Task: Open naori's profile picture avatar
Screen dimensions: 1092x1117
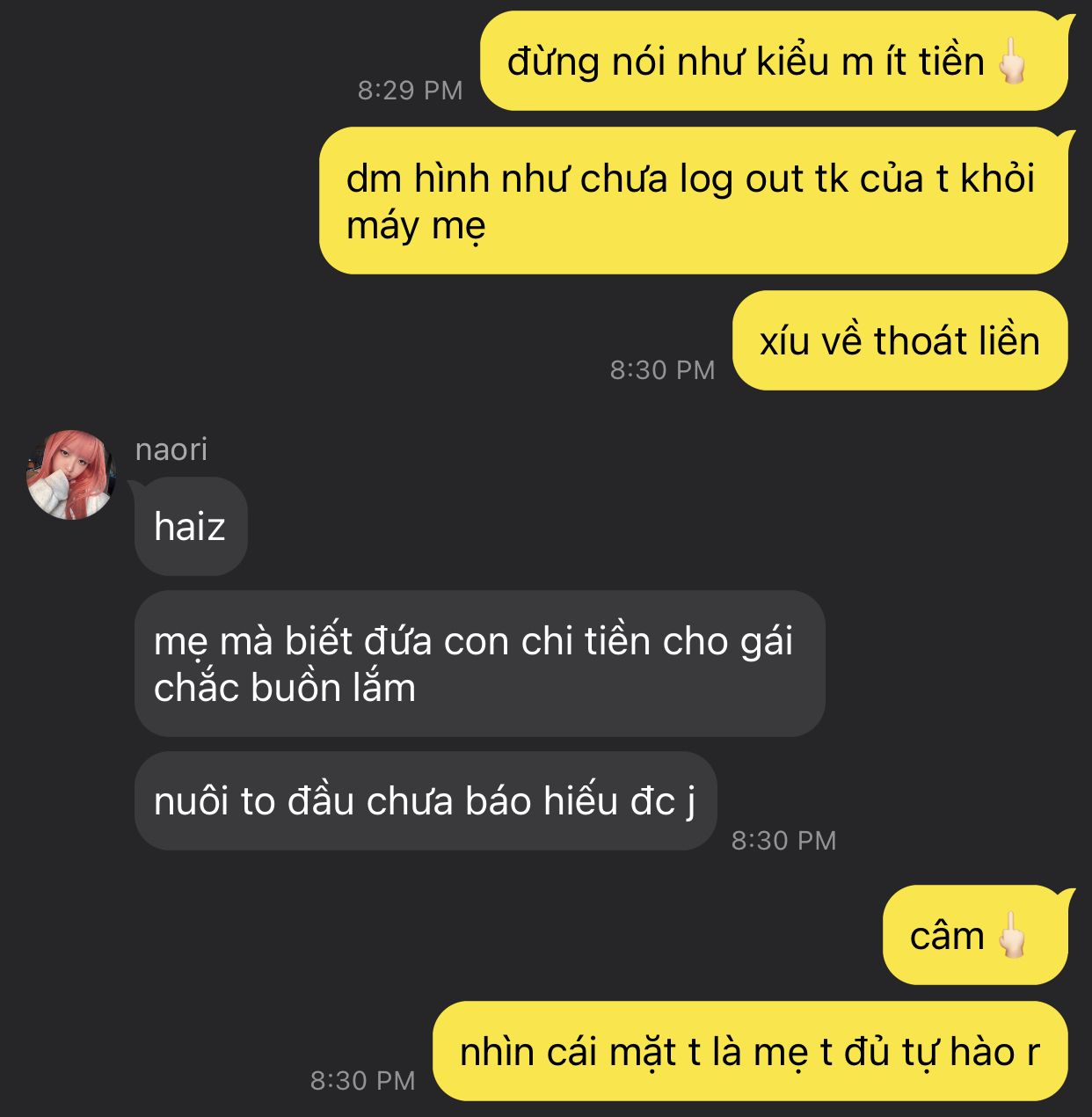Action: coord(70,475)
